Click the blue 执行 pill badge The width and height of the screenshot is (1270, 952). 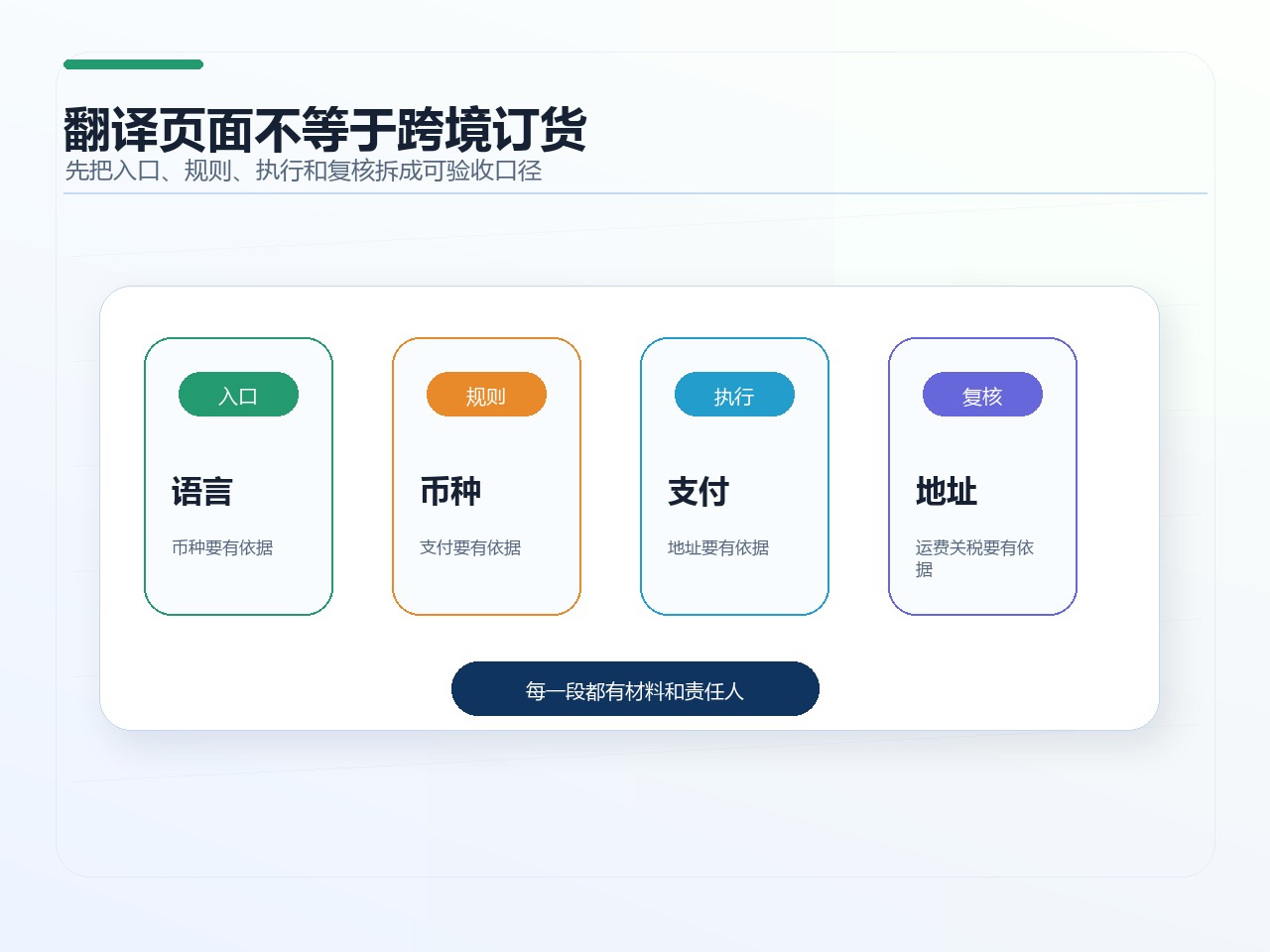coord(734,395)
